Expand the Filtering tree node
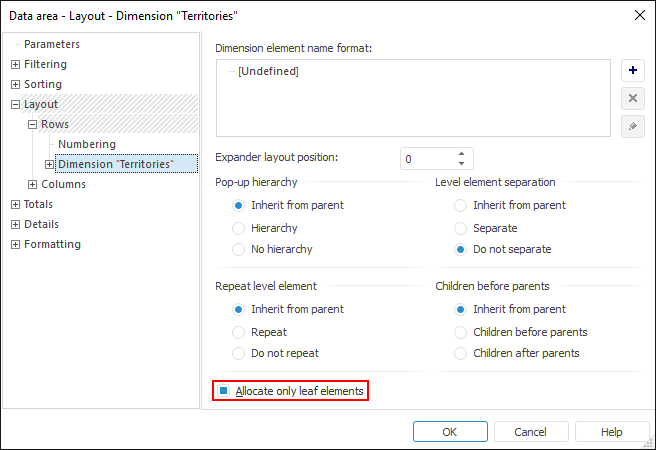656x450 pixels. (15, 64)
